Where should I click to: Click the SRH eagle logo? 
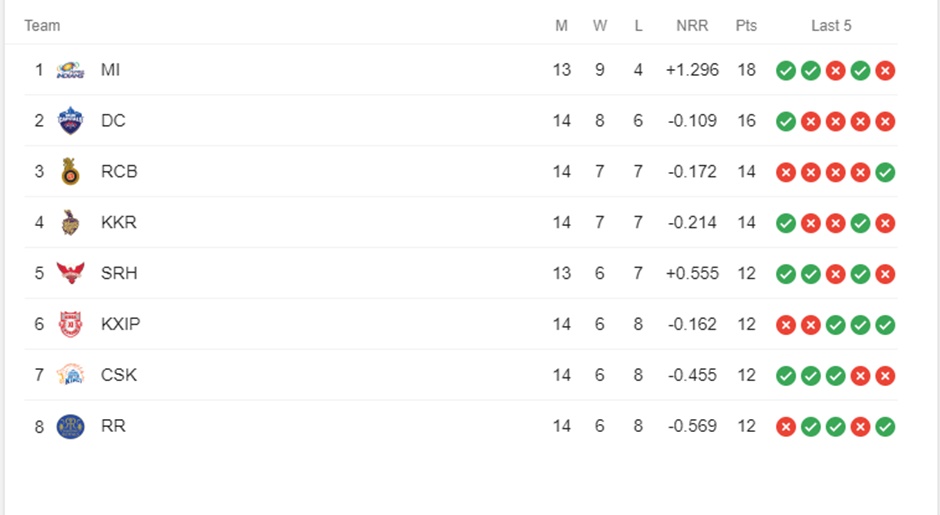point(70,273)
